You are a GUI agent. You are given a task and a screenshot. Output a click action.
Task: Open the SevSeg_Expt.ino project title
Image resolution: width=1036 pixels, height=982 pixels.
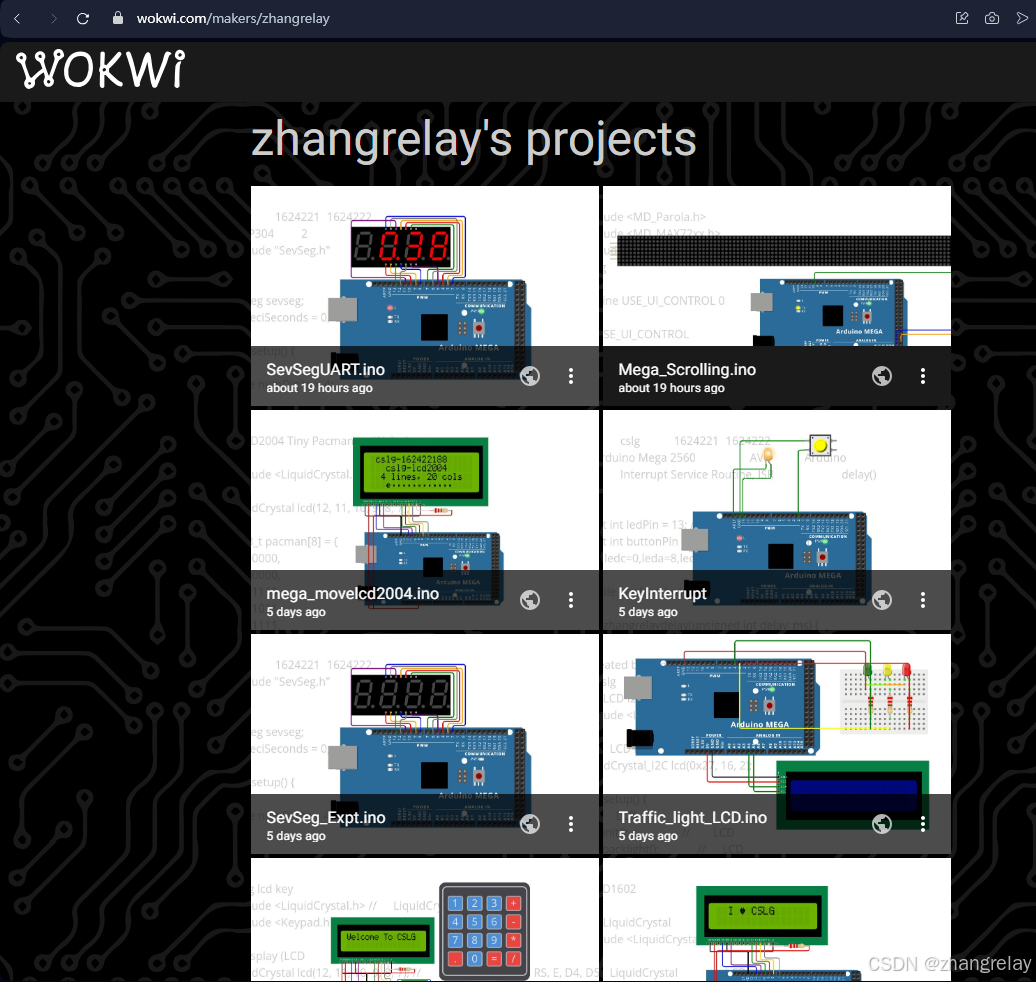point(325,817)
